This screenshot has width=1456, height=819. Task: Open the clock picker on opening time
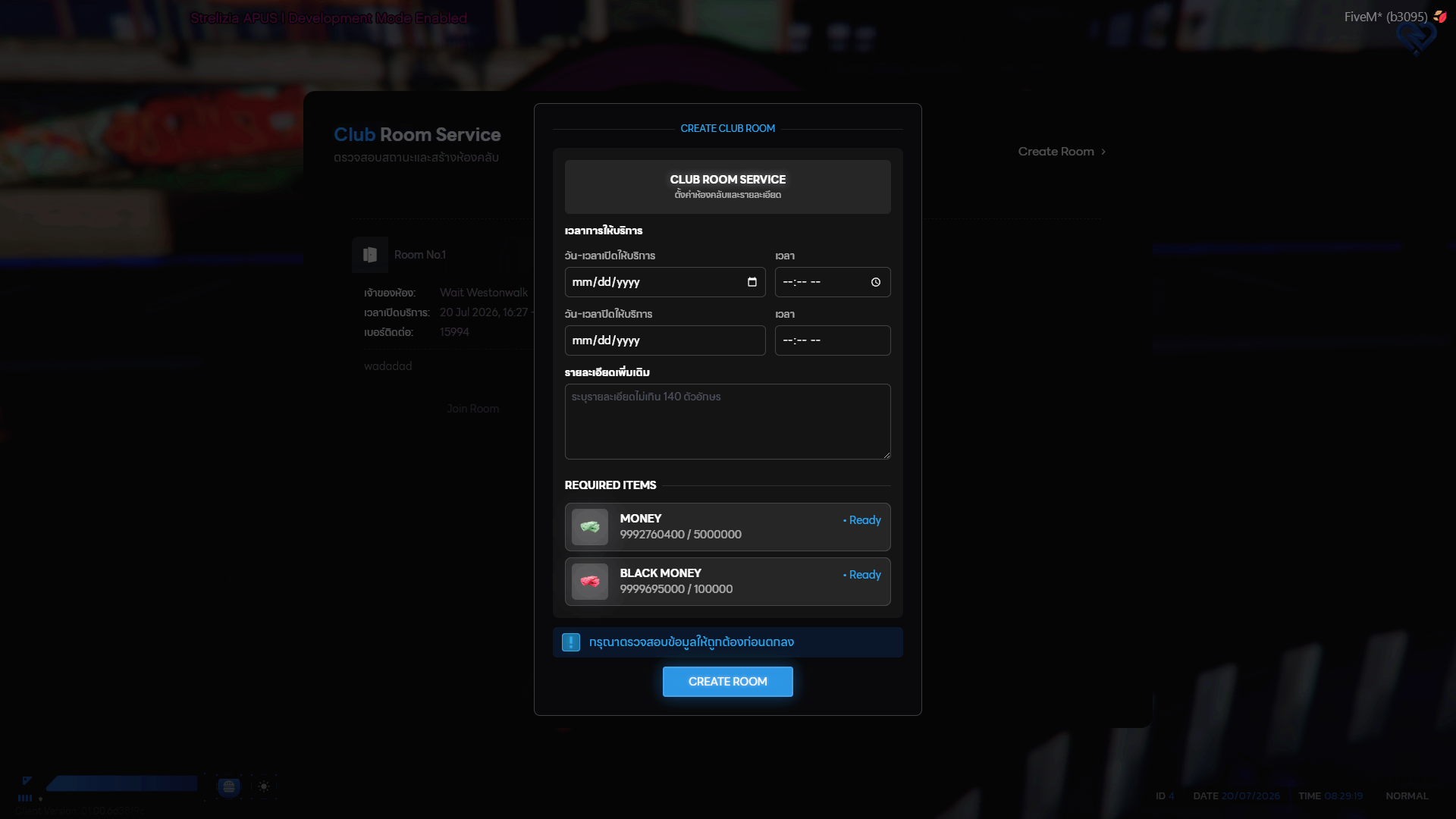(876, 282)
